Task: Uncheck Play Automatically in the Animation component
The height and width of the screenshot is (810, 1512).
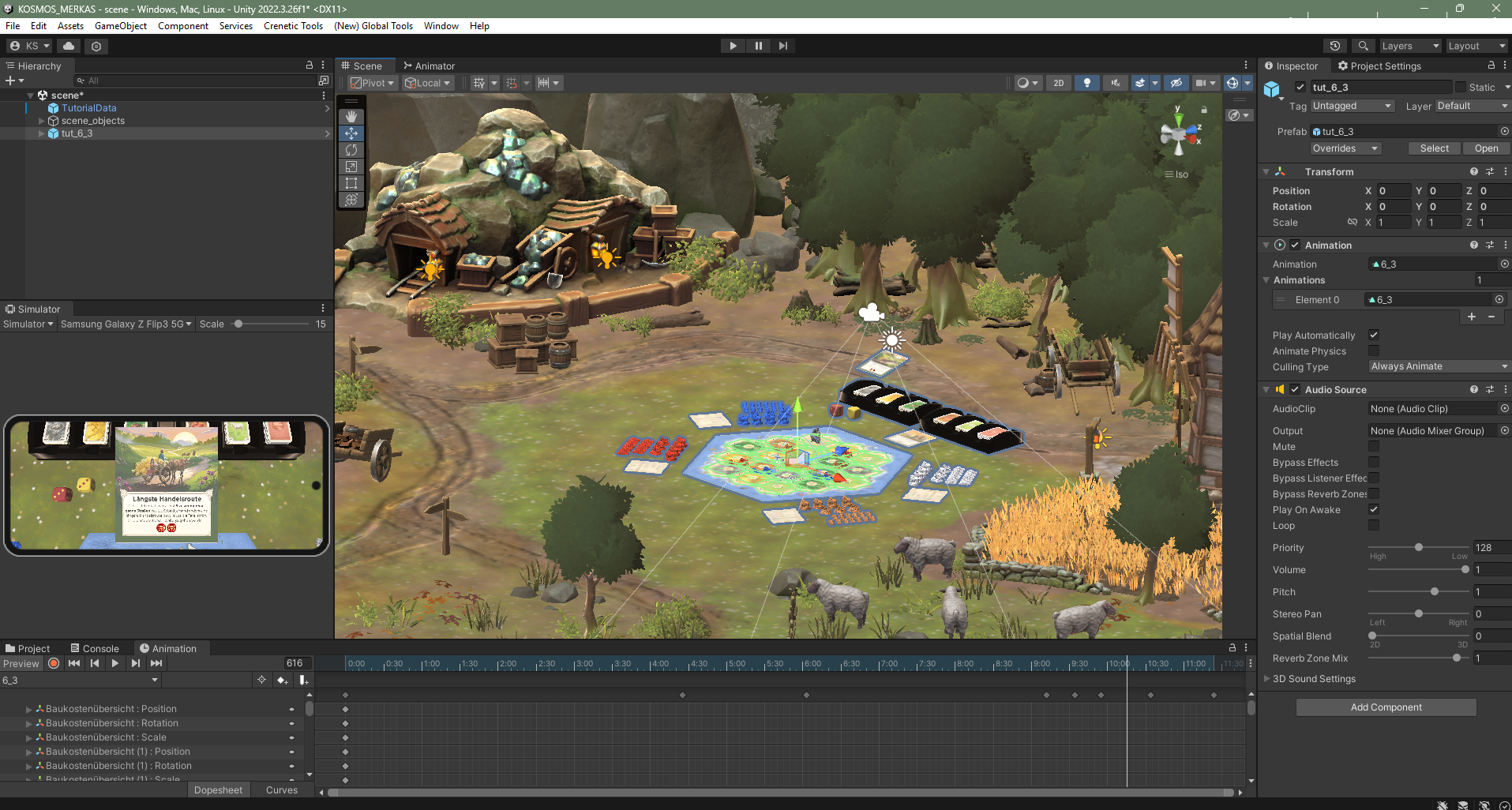Action: coord(1374,335)
